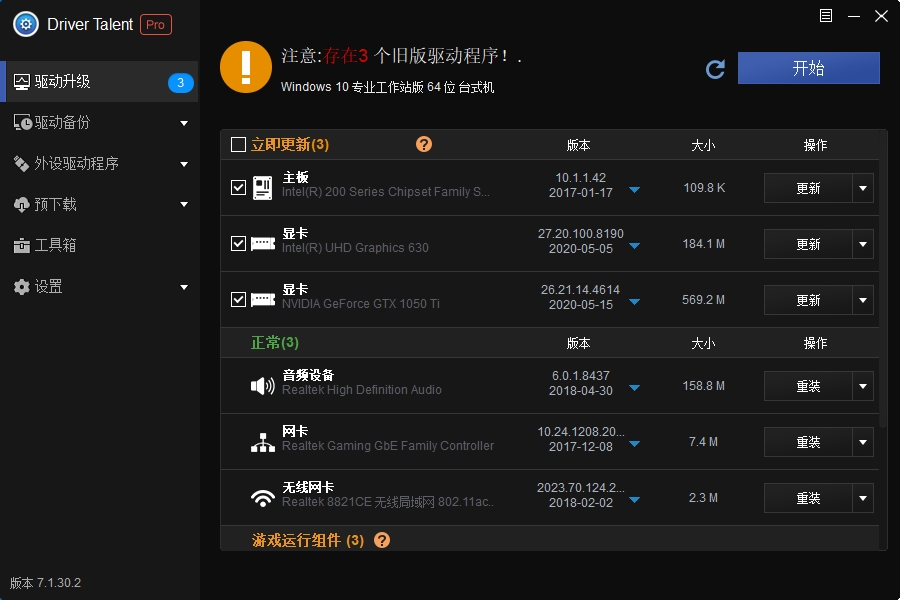Click 更新 for Intel UHD Graphics 630
The image size is (900, 600).
[808, 244]
